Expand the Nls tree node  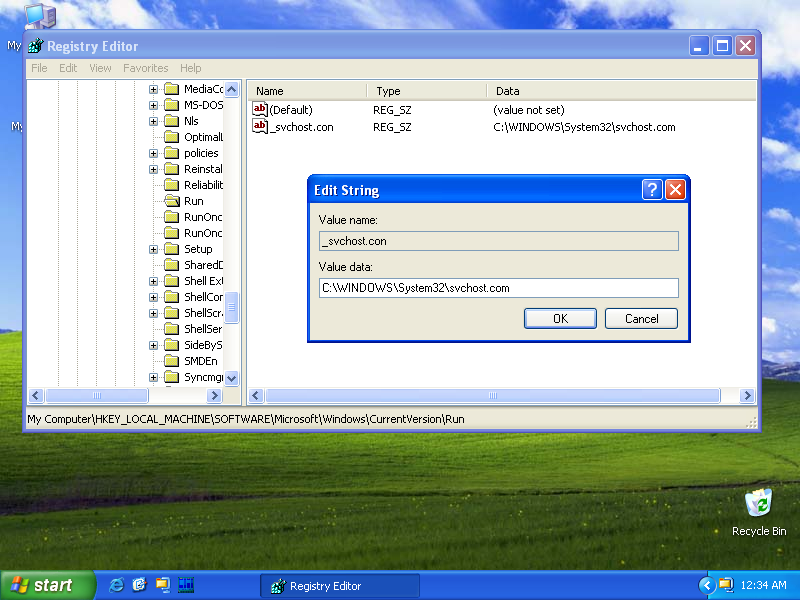pos(153,121)
